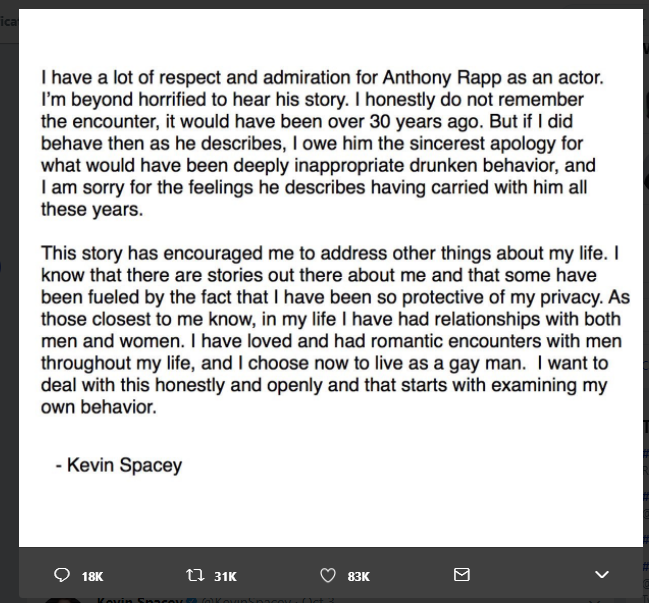Viewport: 649px width, 603px height.
Task: Click the 31K retweets count
Action: point(225,577)
